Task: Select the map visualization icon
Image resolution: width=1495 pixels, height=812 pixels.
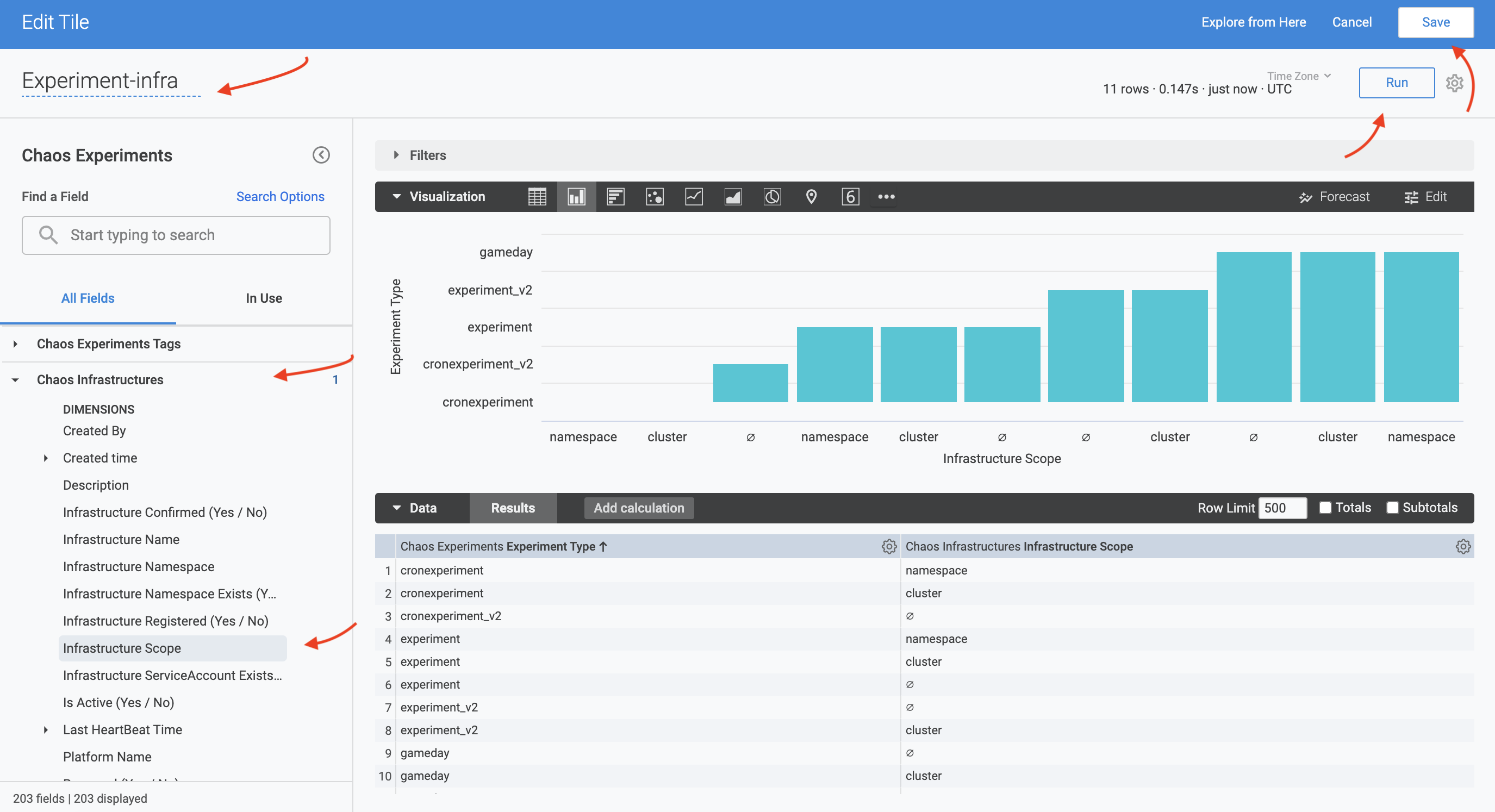Action: [811, 197]
